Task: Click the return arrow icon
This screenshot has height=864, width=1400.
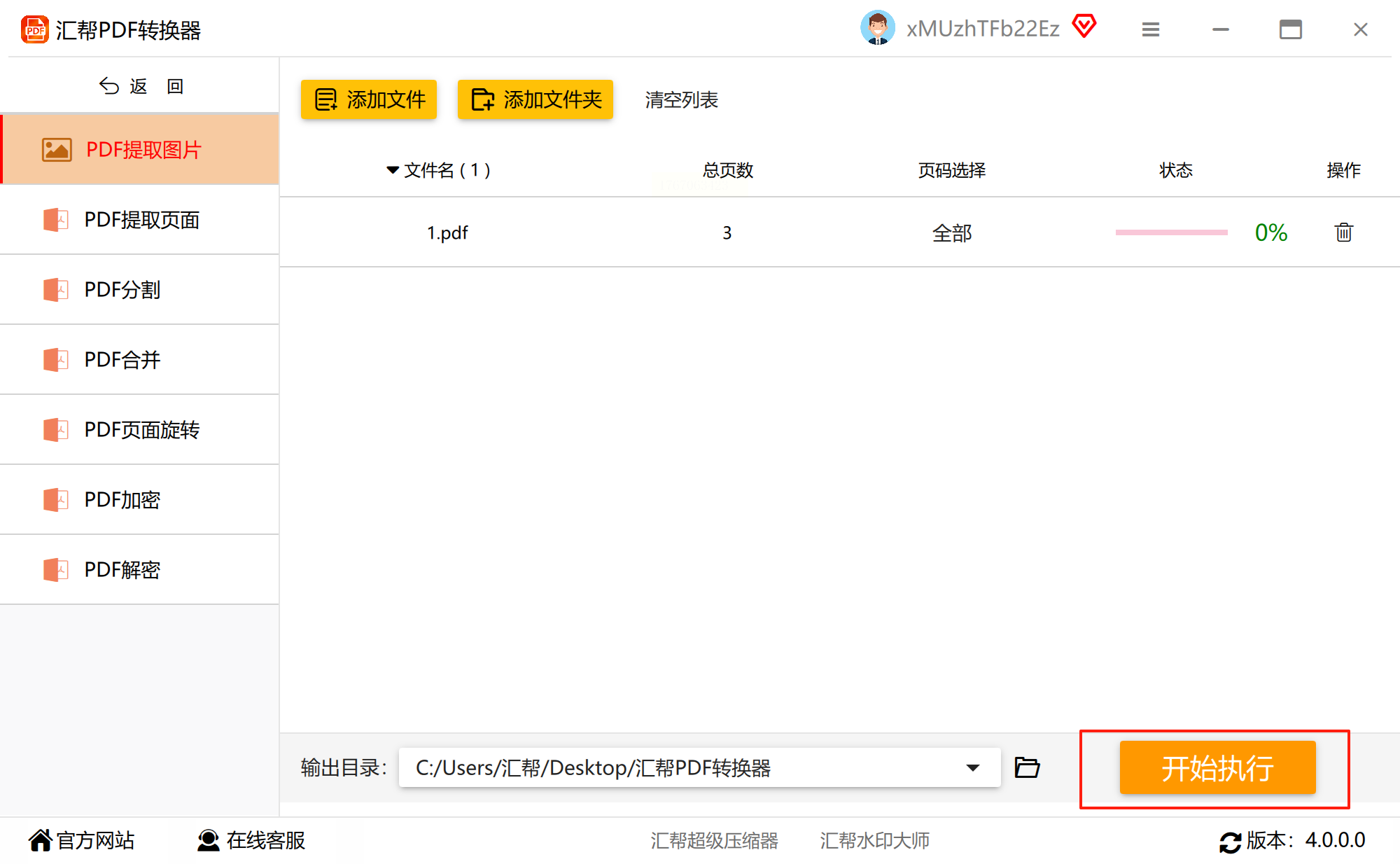Action: click(108, 86)
